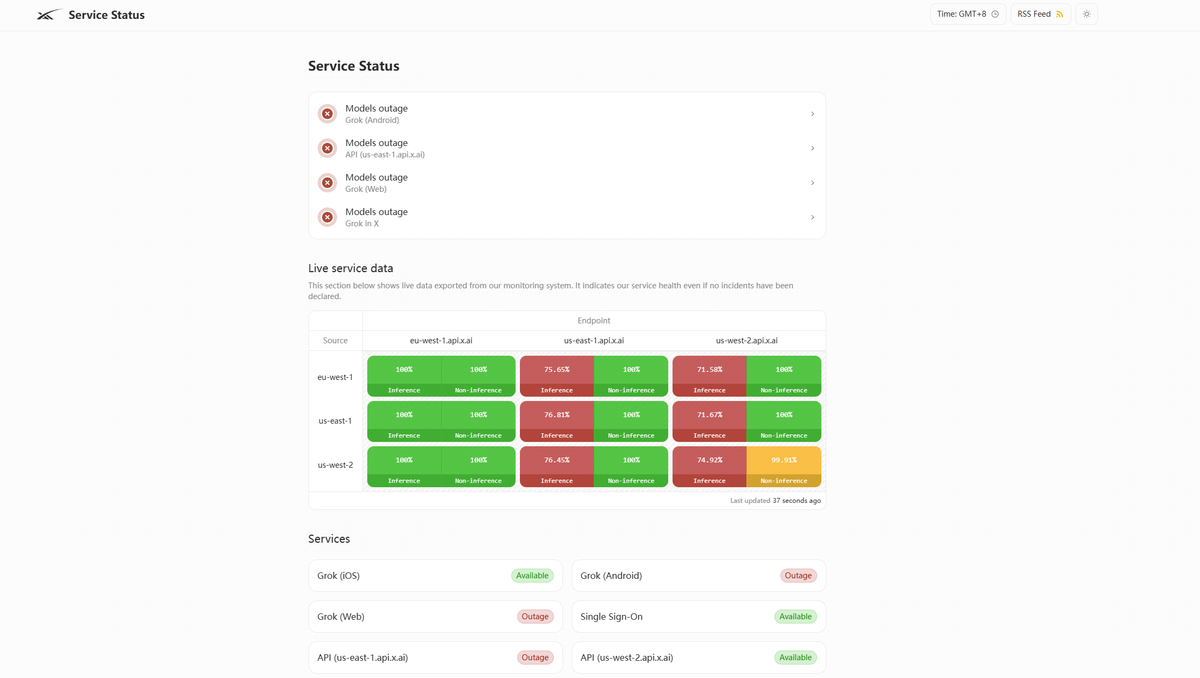Click the Available badge for API (us-west-2.api.x.ai)
The width and height of the screenshot is (1200, 678).
point(795,658)
